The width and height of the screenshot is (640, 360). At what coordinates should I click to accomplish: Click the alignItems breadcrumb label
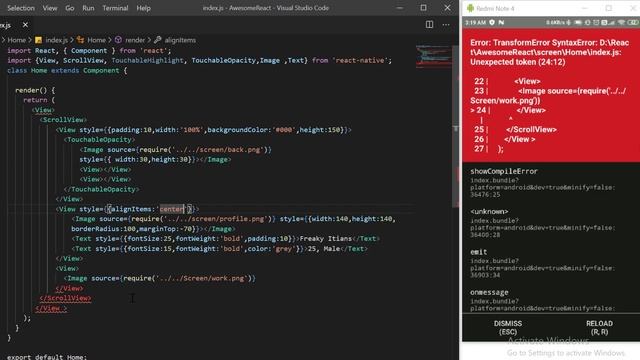(180, 40)
